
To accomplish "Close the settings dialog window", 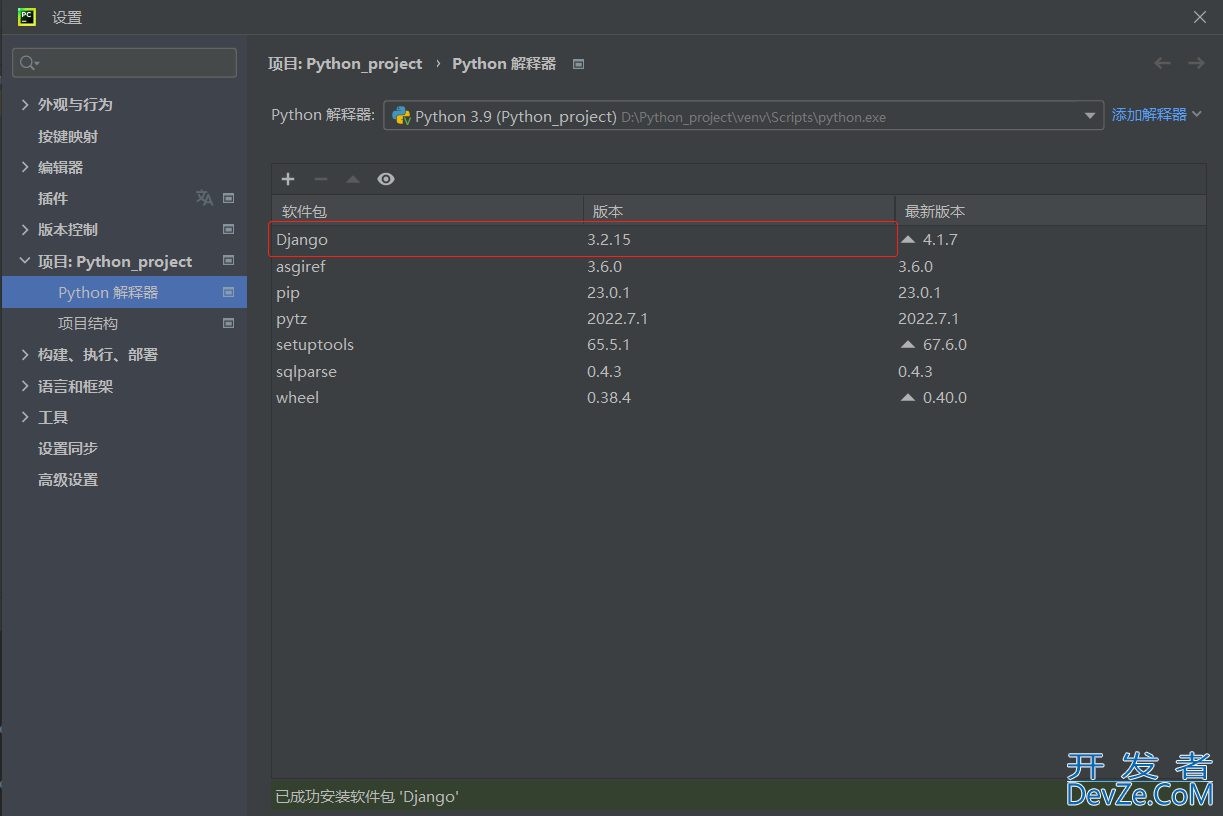I will (x=1200, y=17).
